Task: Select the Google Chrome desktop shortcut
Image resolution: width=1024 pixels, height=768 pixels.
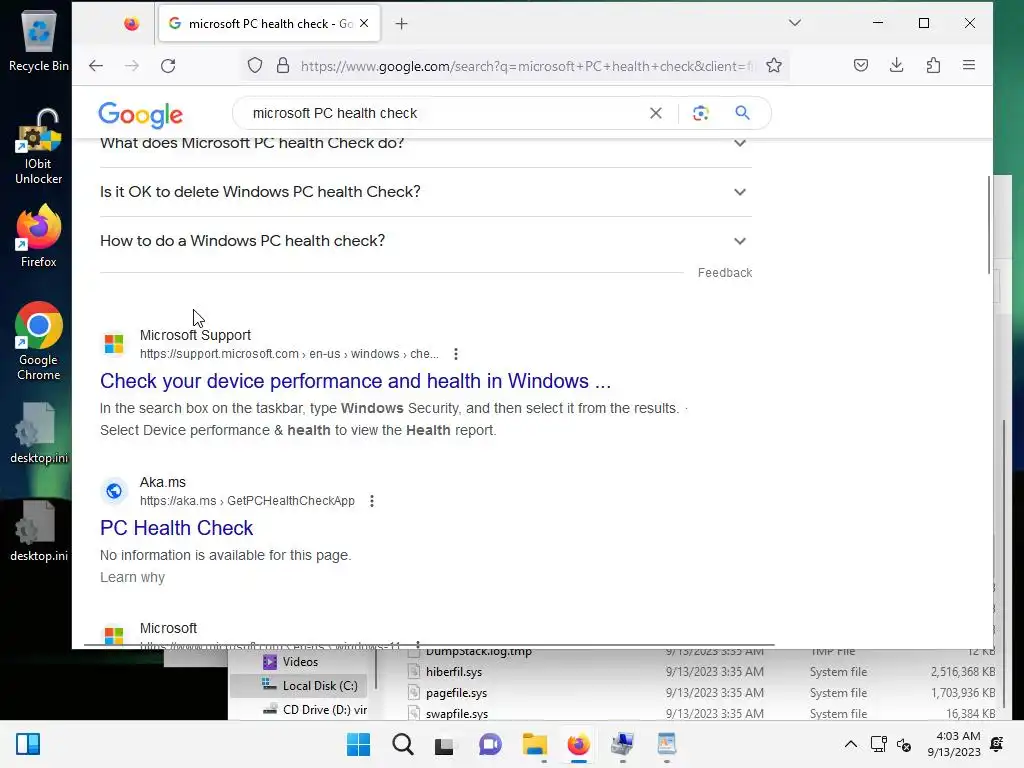Action: coord(39,341)
